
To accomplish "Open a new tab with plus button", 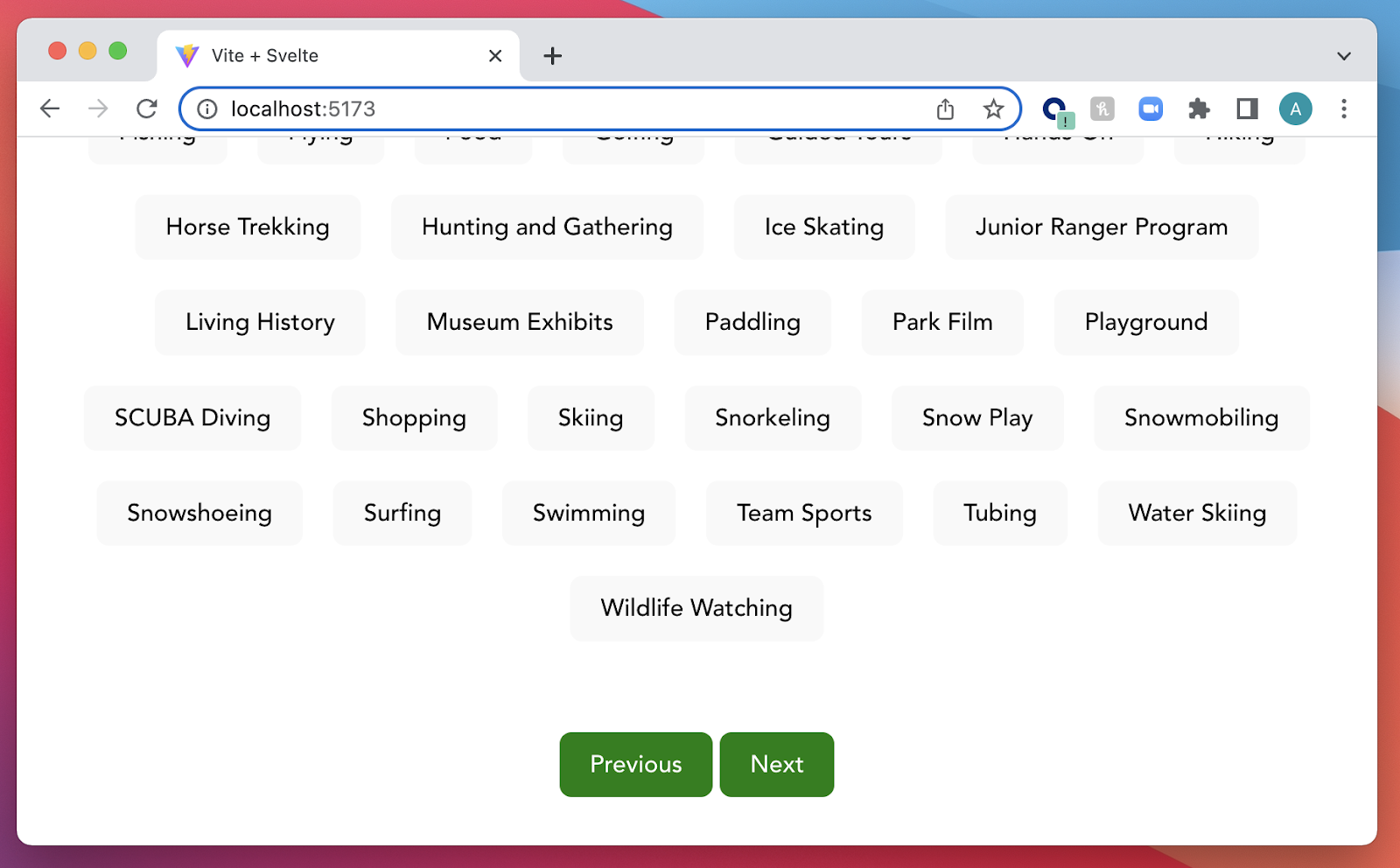I will pos(552,56).
